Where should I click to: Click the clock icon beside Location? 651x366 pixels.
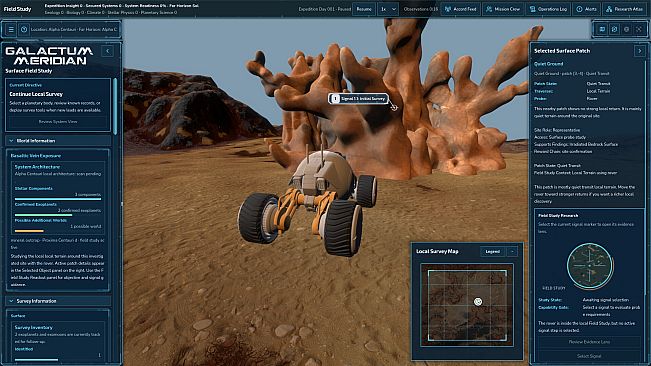(24, 29)
